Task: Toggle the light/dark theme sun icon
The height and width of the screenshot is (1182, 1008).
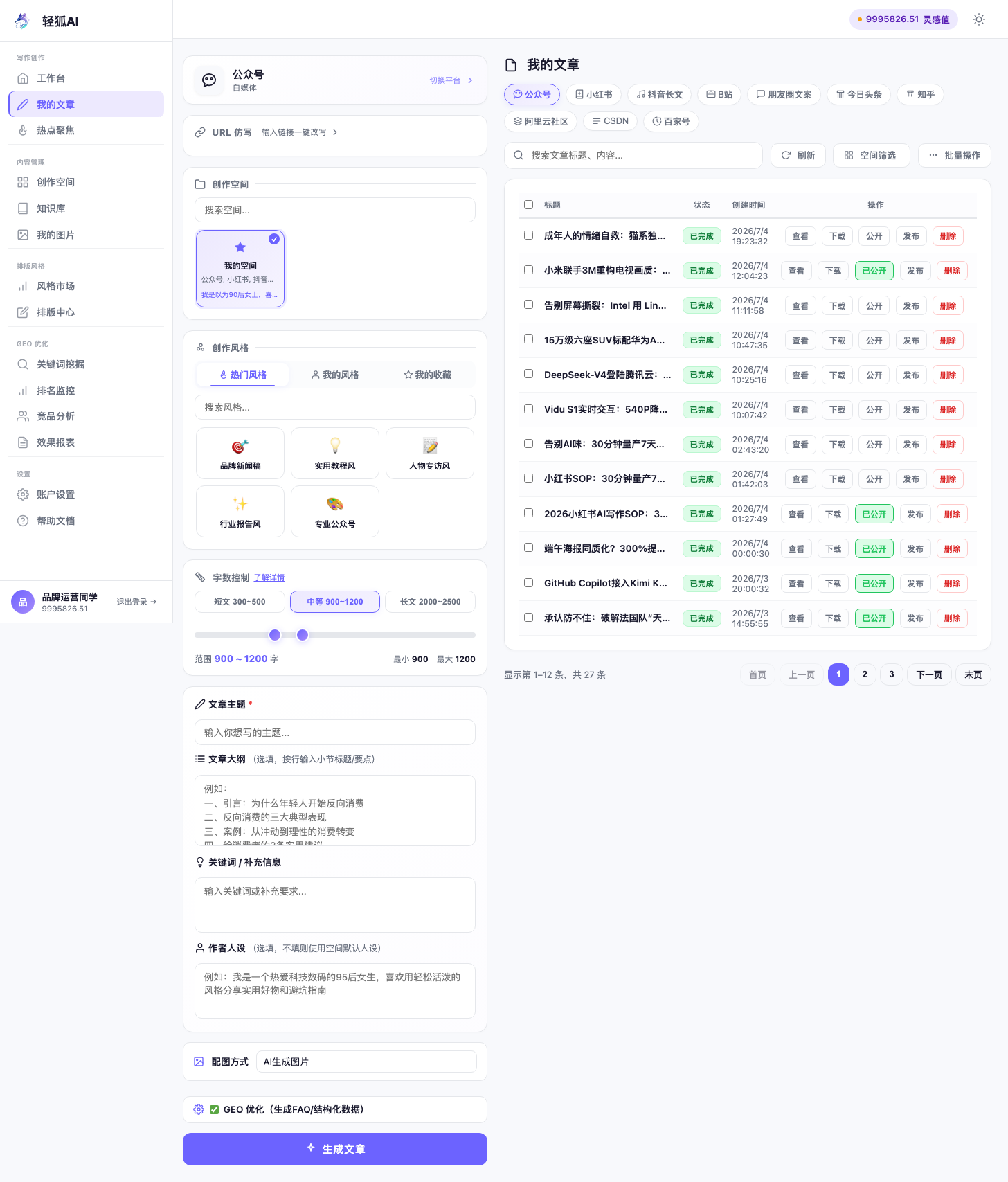Action: coord(979,19)
